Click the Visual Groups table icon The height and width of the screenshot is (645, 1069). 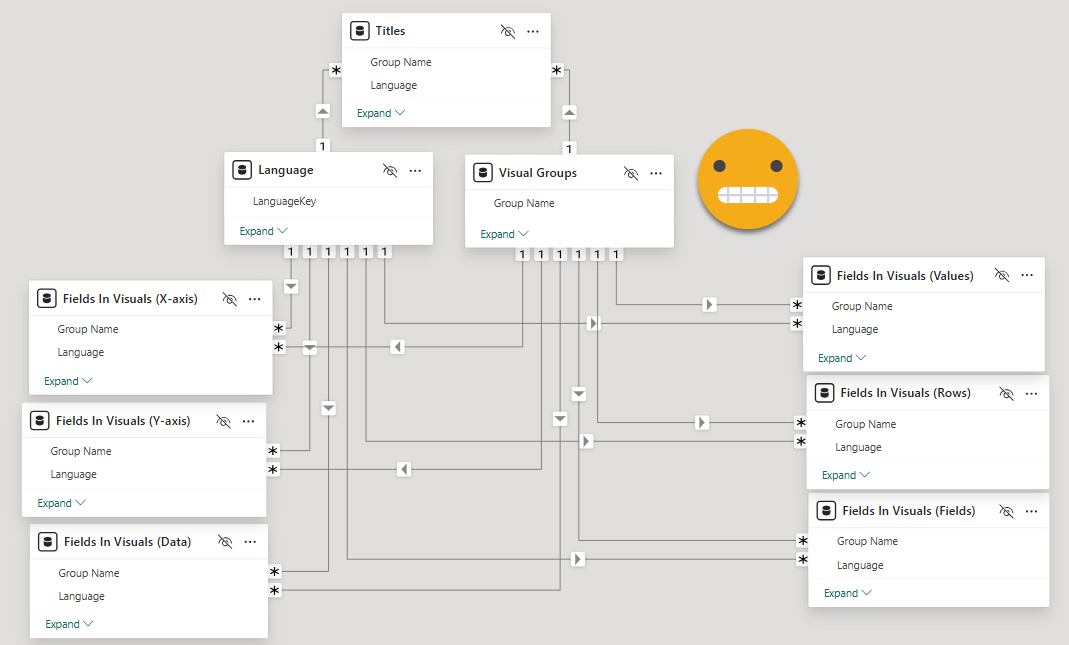483,172
